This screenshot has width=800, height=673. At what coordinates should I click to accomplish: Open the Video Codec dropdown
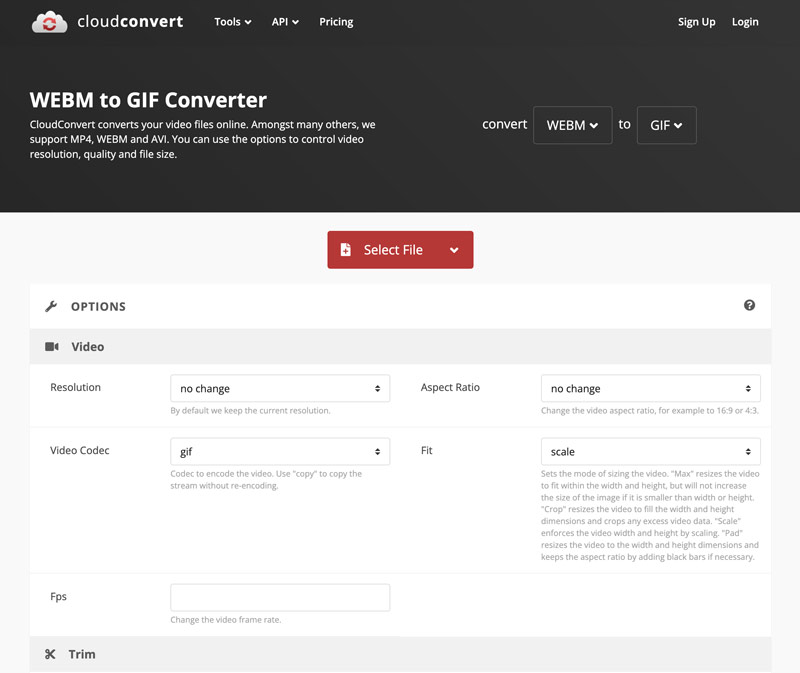tap(280, 452)
